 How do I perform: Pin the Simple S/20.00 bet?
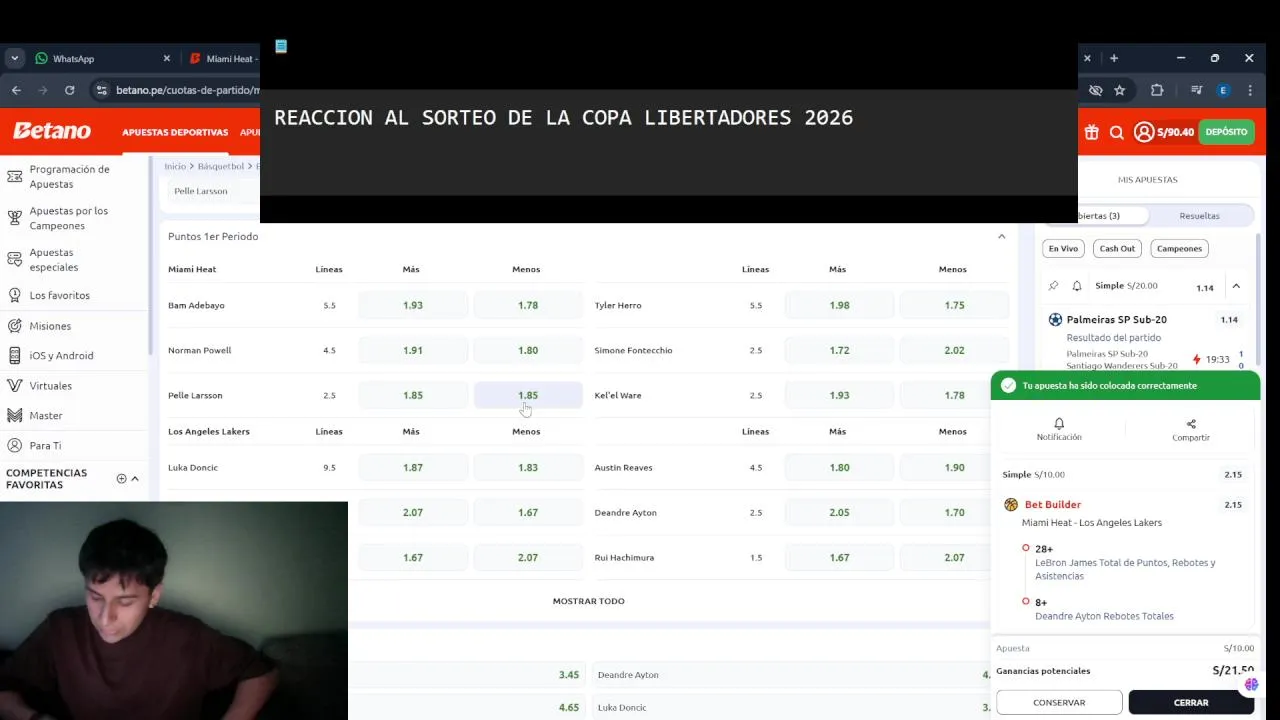(1053, 286)
